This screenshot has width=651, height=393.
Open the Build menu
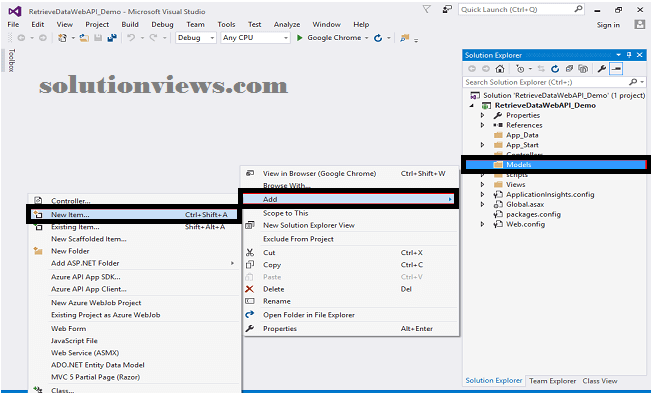(130, 24)
